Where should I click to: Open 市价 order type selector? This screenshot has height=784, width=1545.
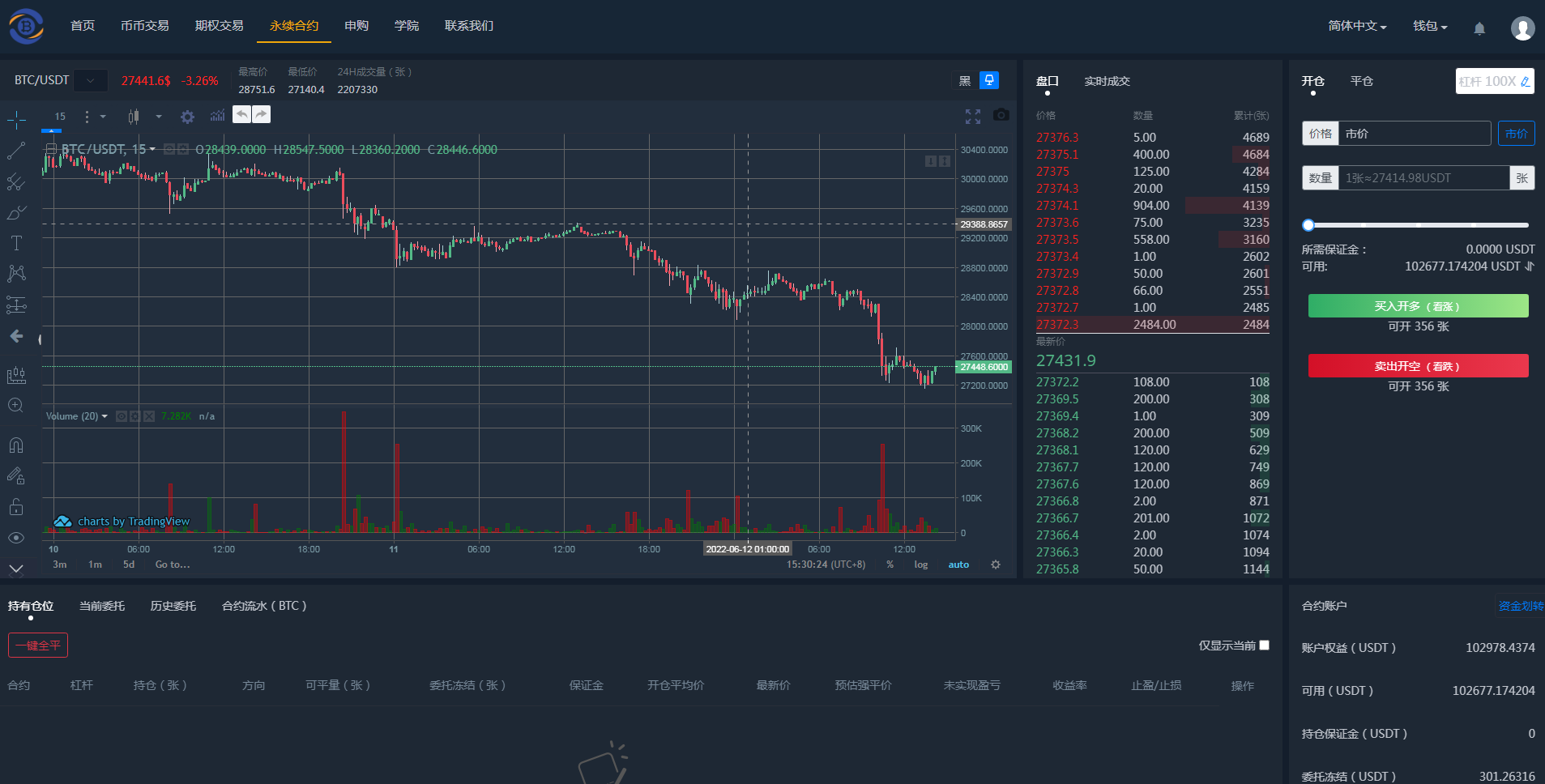pyautogui.click(x=1516, y=134)
